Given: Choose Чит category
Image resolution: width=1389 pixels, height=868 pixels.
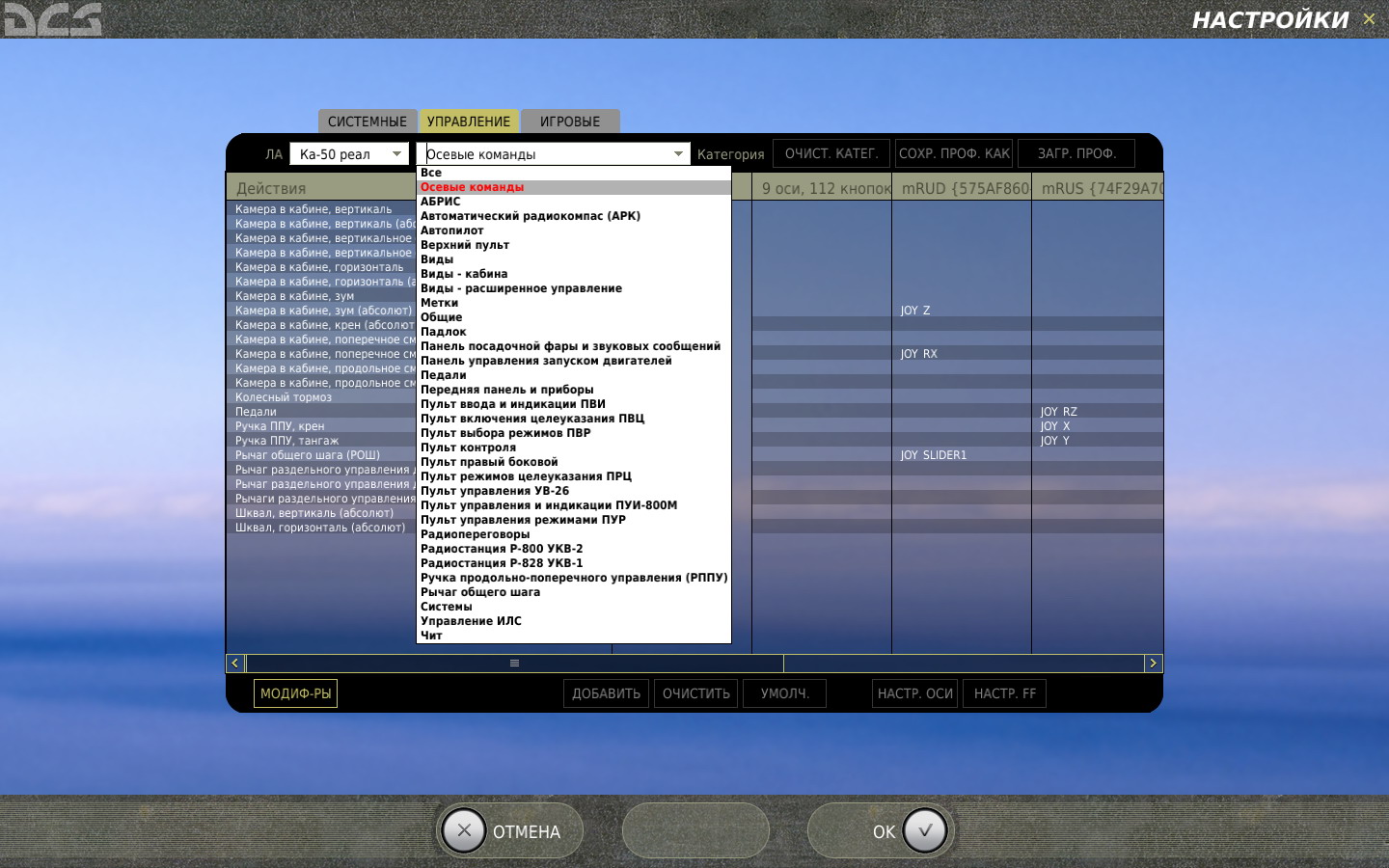Looking at the screenshot, I should click(574, 636).
